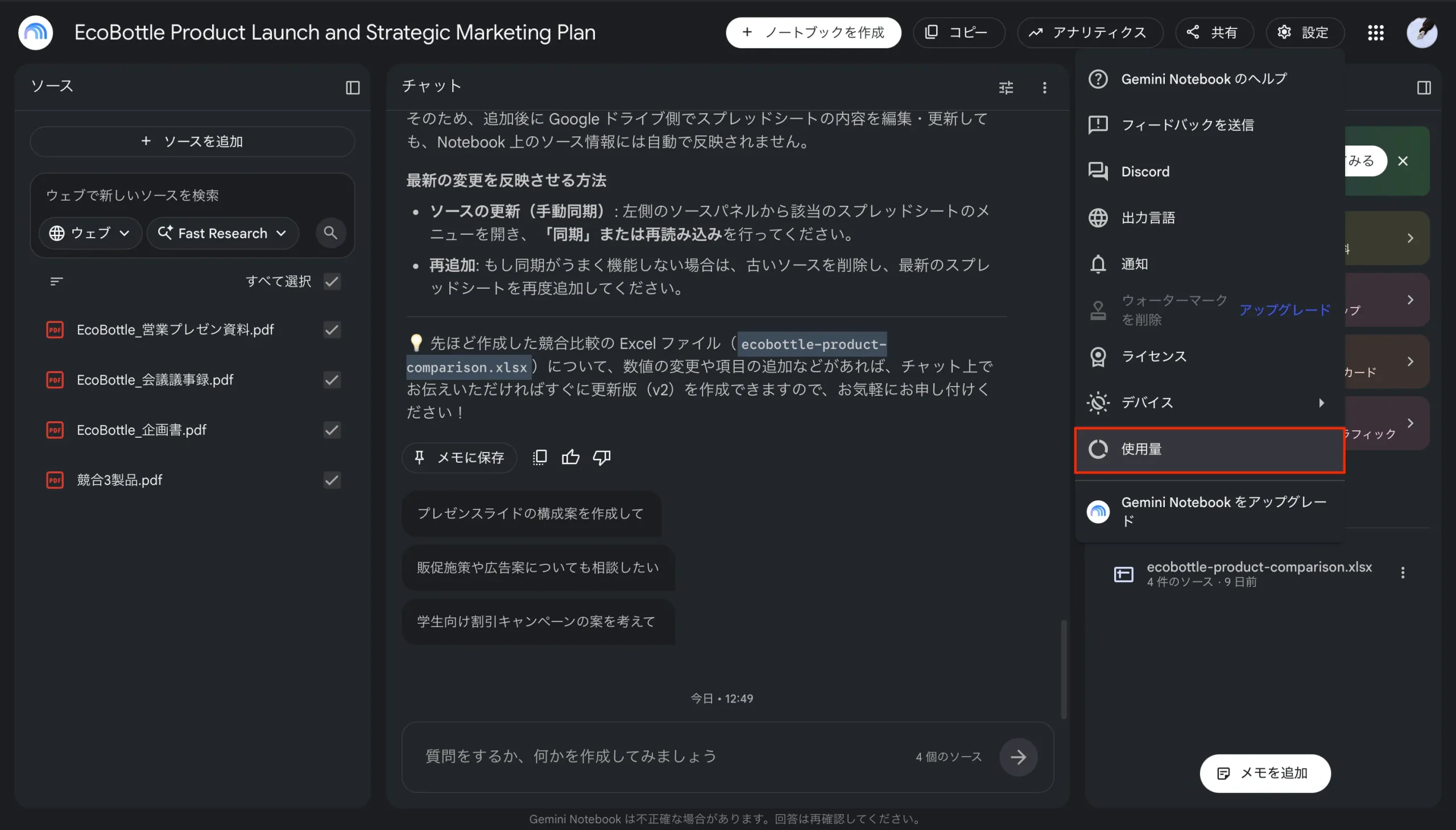Open options for ecobottle-product-comparison.xlsx
The height and width of the screenshot is (830, 1456).
[x=1403, y=572]
